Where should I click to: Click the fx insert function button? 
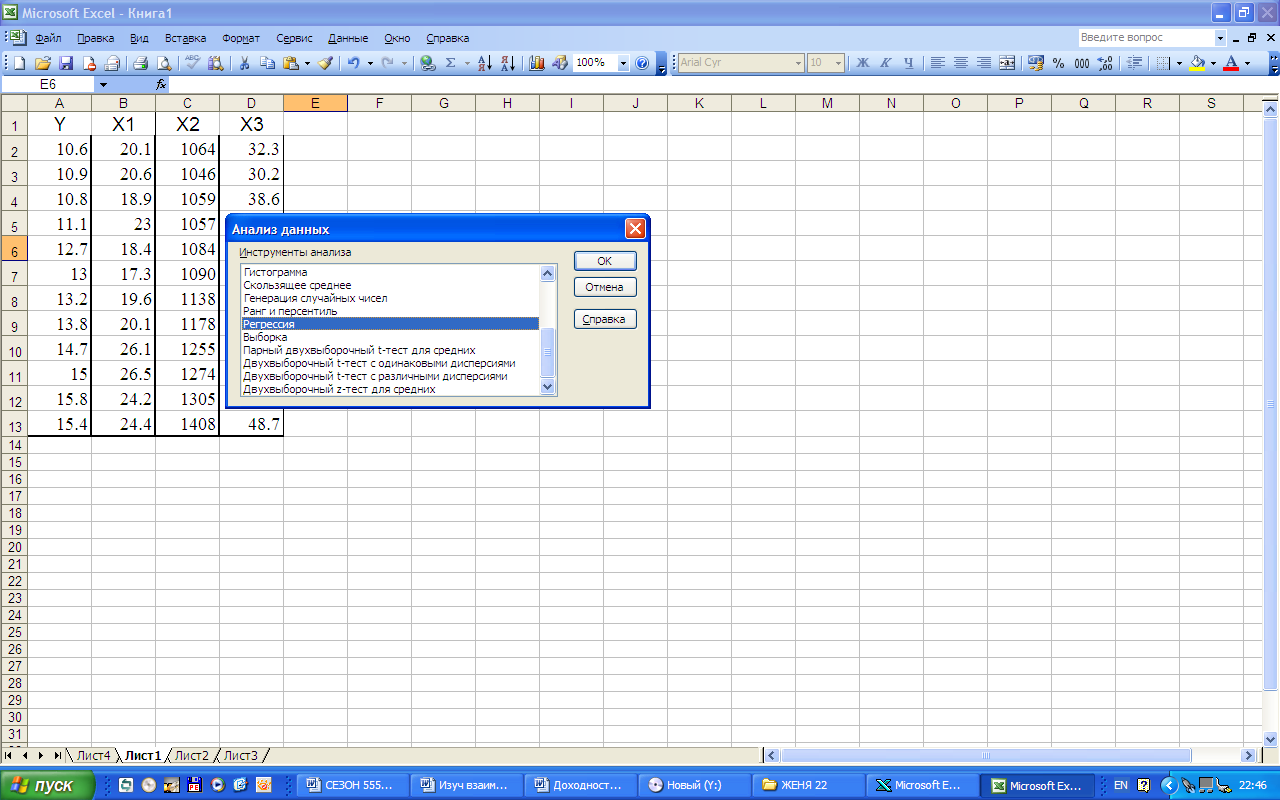(161, 85)
